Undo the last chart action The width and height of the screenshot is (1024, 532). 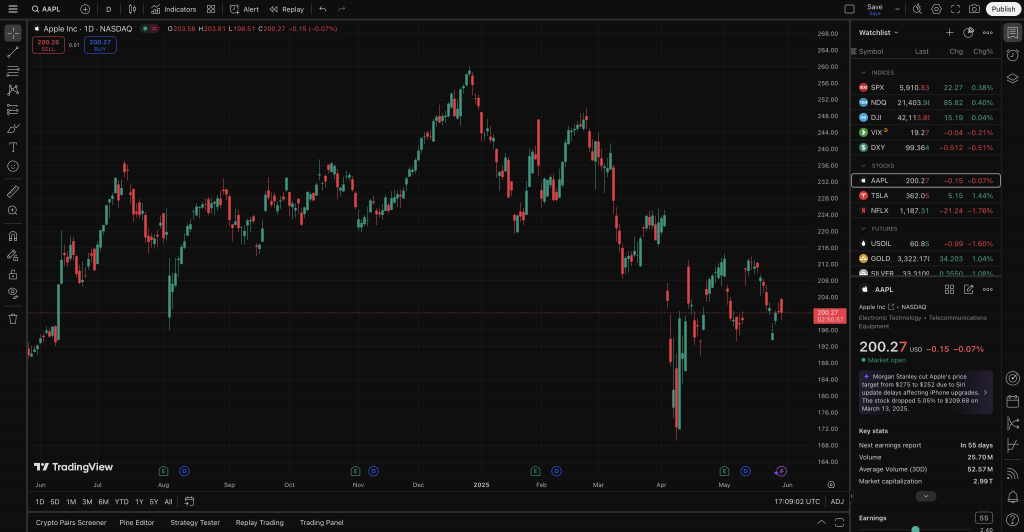point(323,9)
